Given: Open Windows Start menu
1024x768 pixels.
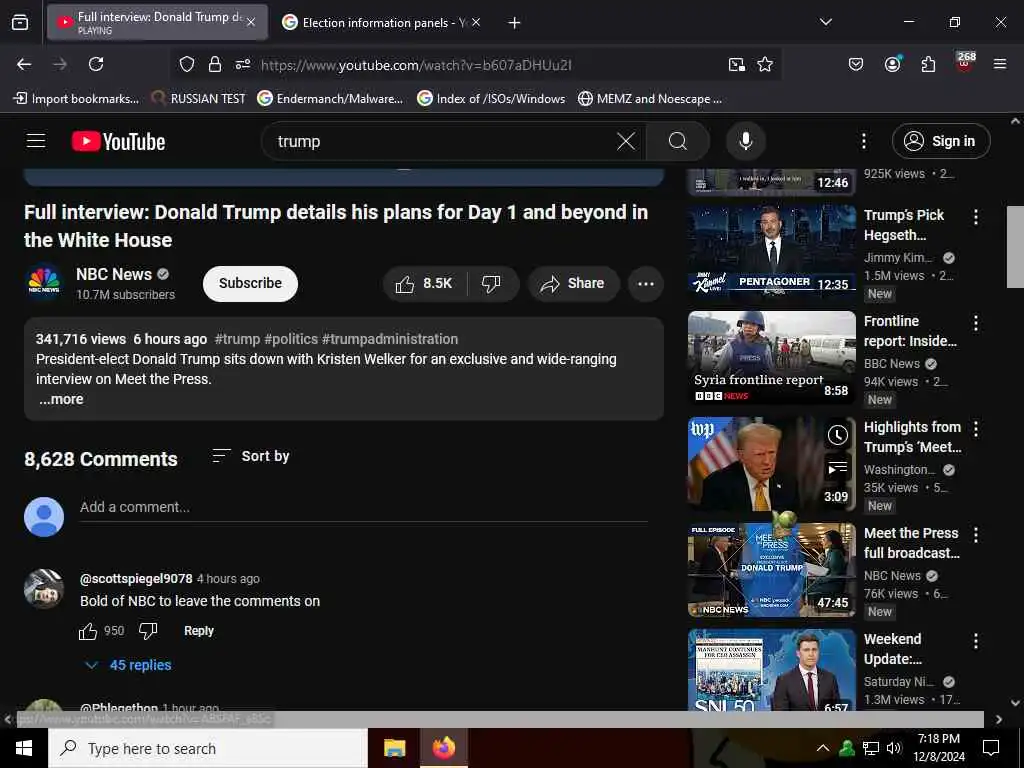Looking at the screenshot, I should (24, 748).
